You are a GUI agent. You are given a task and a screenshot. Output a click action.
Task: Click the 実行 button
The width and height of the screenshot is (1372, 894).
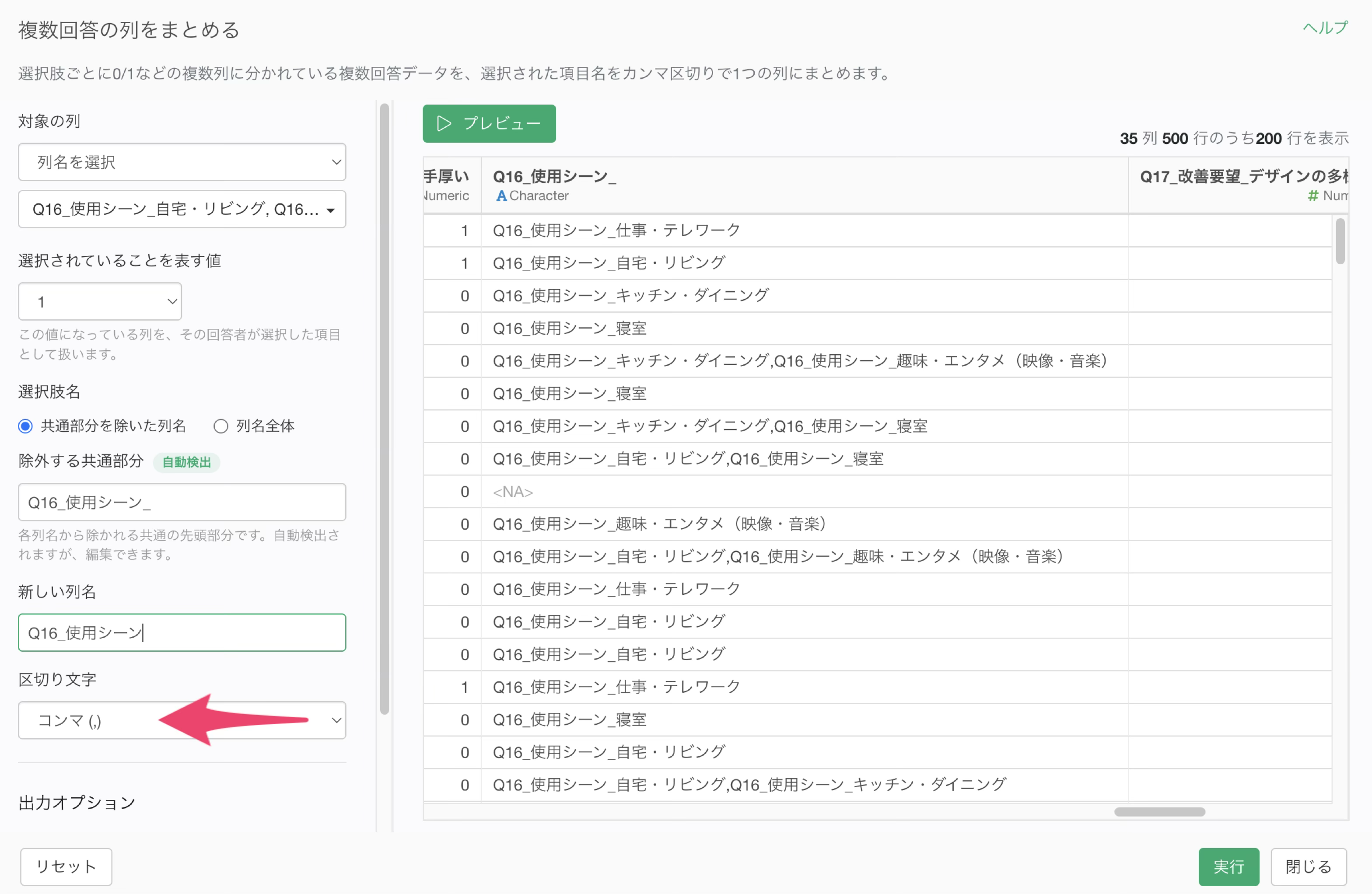coord(1228,866)
